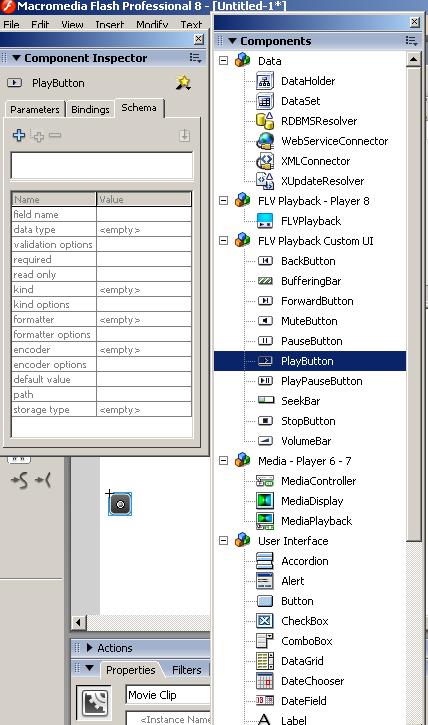This screenshot has height=725, width=428.
Task: Select the XMLConnector component icon
Action: [265, 161]
